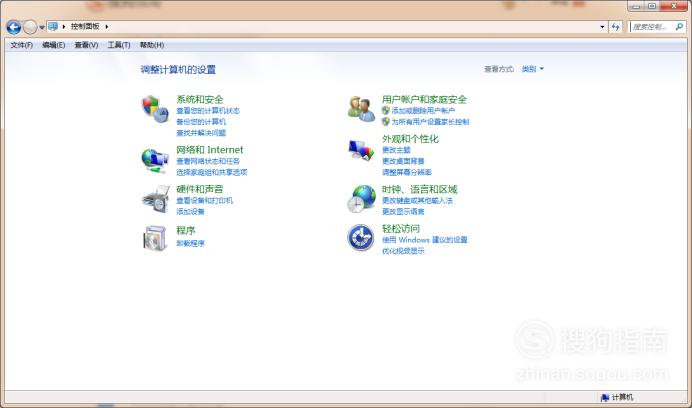Open the 帮助(H) menu
This screenshot has height=408, width=692.
coord(152,45)
